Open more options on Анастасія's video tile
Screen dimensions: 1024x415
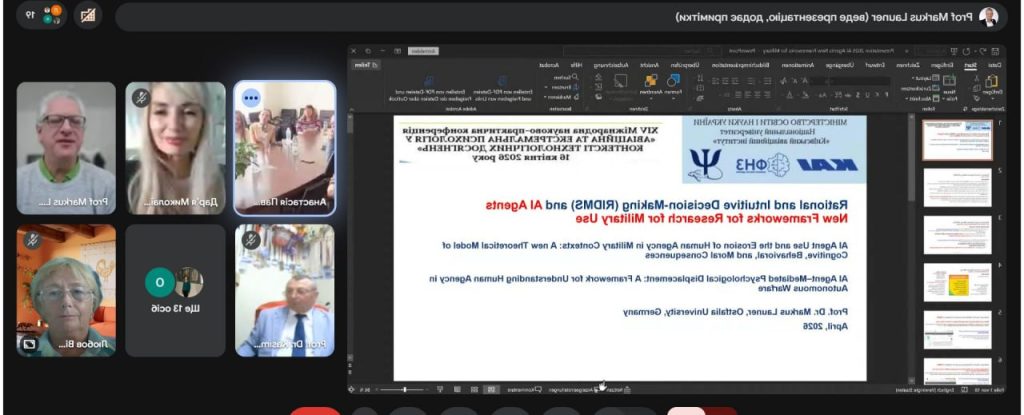(x=250, y=98)
